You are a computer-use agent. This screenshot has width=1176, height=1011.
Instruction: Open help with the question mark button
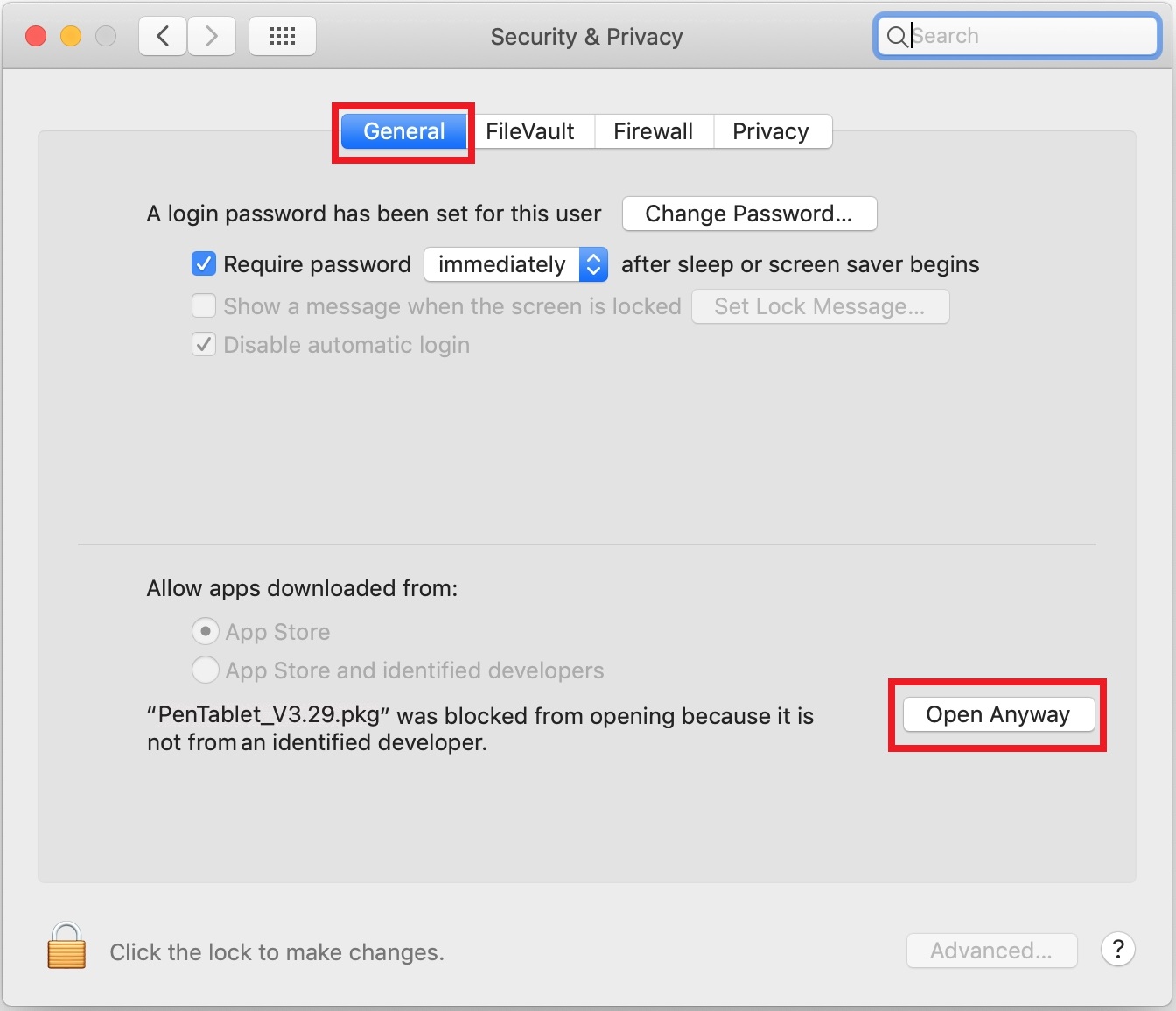(1118, 949)
